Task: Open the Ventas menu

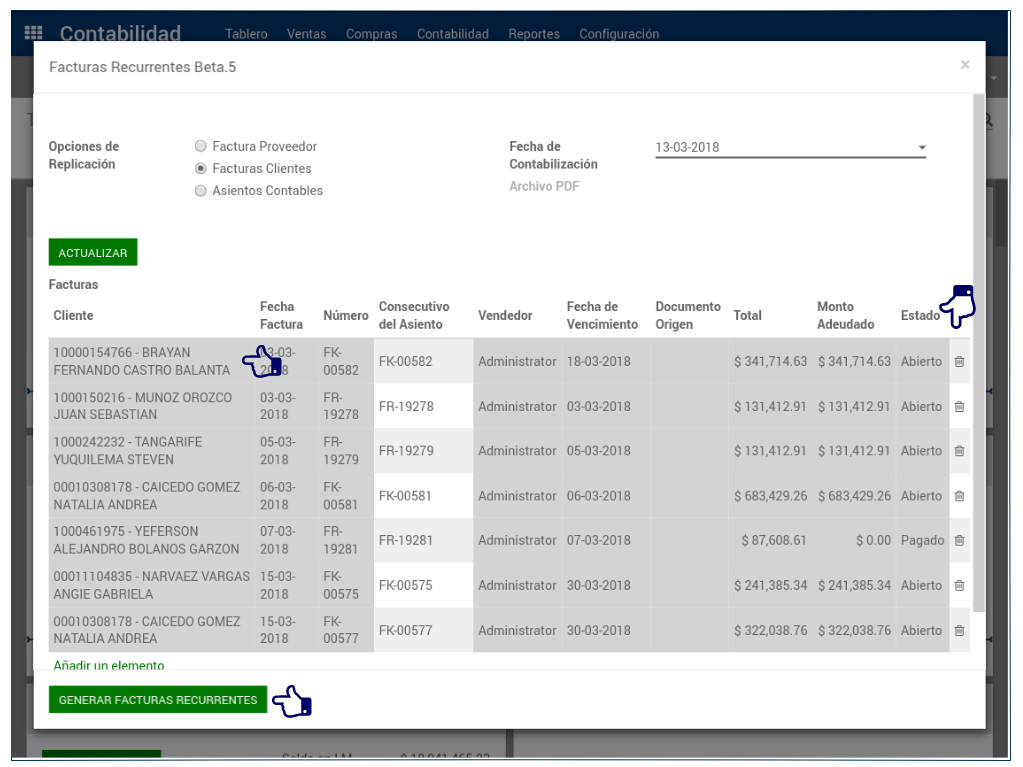Action: [x=306, y=34]
